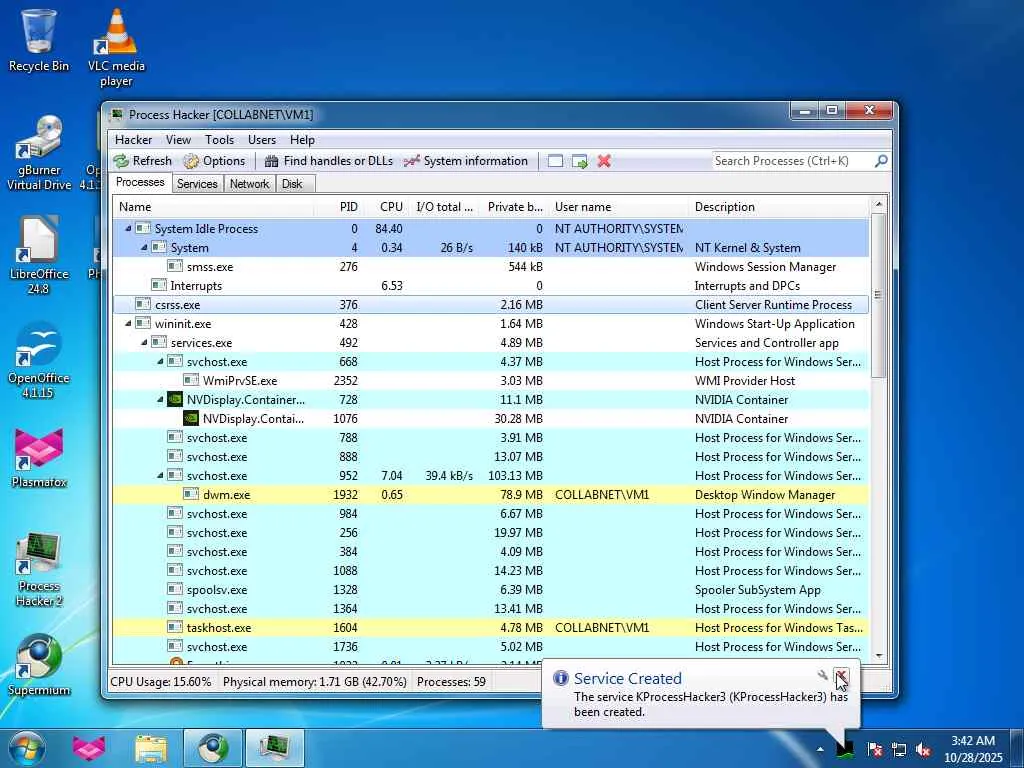Click the wrench icon in notification balloon
This screenshot has width=1024, height=768.
pos(822,676)
